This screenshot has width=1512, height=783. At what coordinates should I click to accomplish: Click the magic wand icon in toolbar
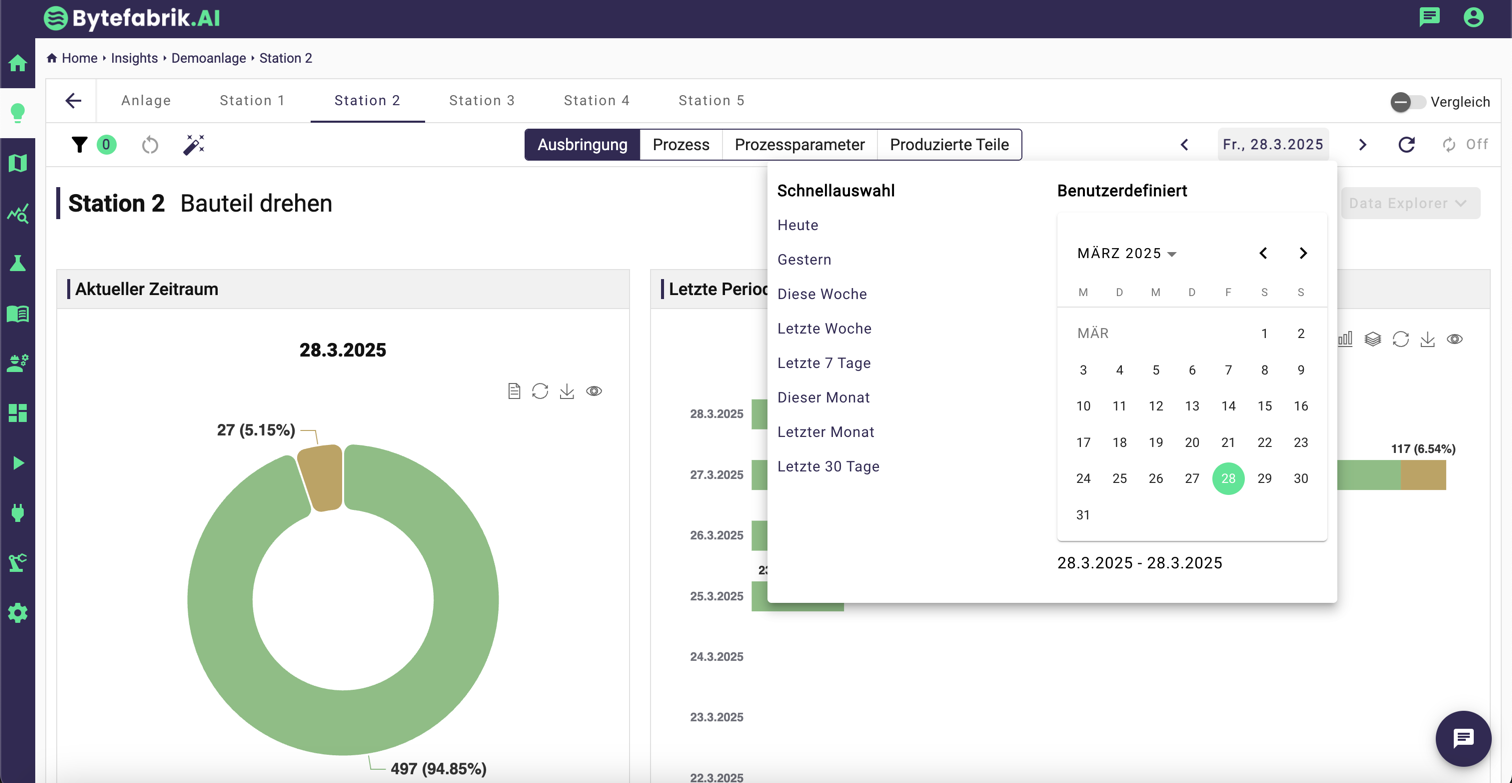194,145
